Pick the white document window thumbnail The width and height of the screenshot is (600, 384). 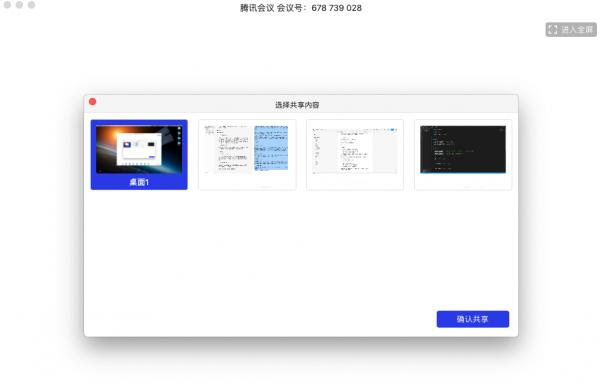click(355, 155)
